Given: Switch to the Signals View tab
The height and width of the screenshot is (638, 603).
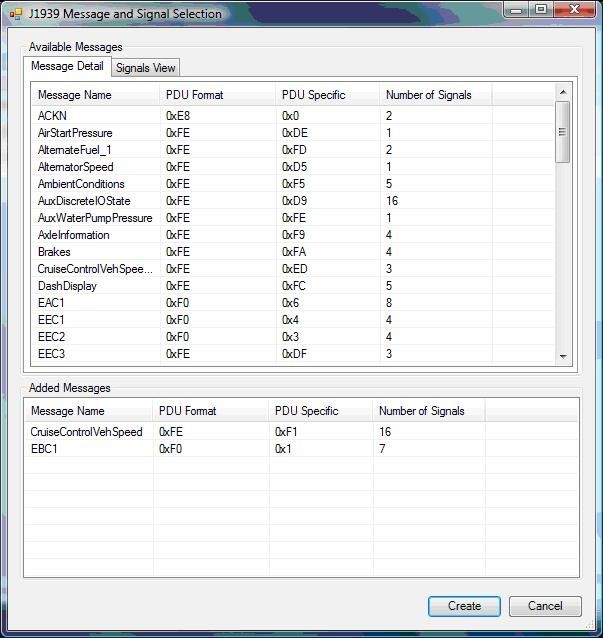Looking at the screenshot, I should pos(145,68).
